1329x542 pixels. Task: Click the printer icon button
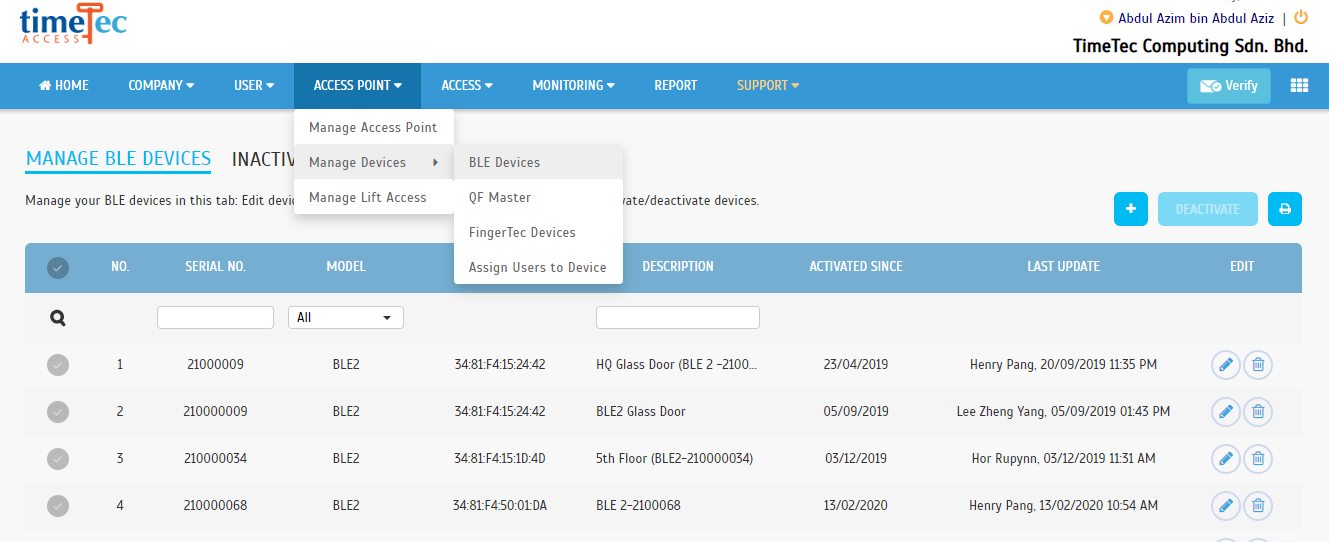[1285, 209]
